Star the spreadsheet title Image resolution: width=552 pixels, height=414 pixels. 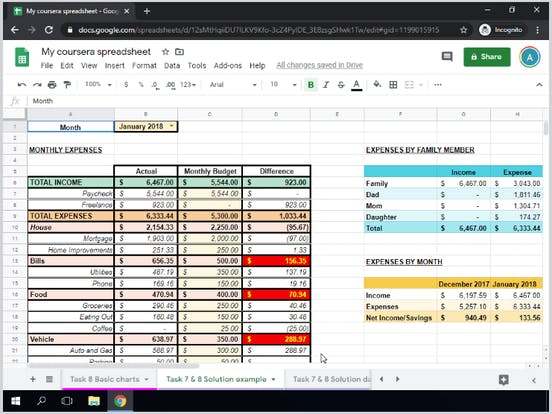(x=165, y=52)
